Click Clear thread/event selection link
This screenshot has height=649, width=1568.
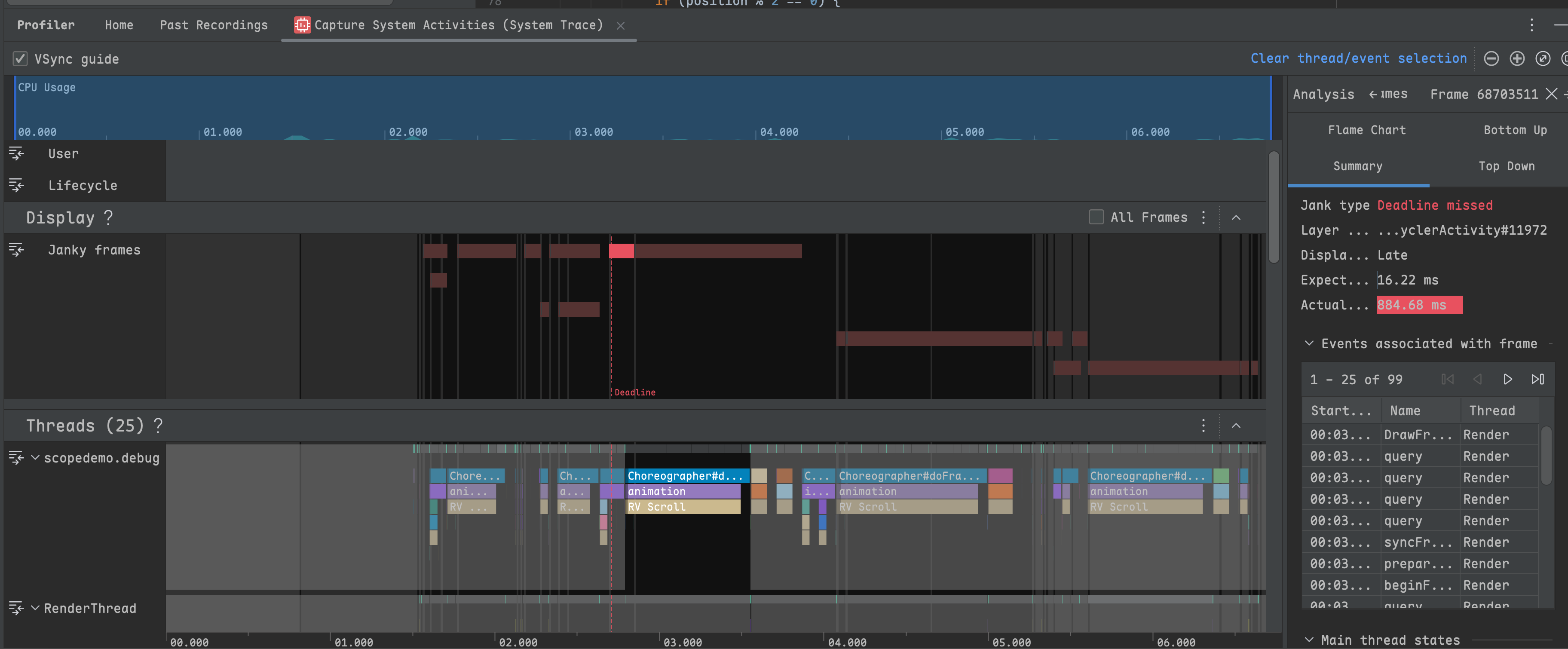(x=1358, y=58)
